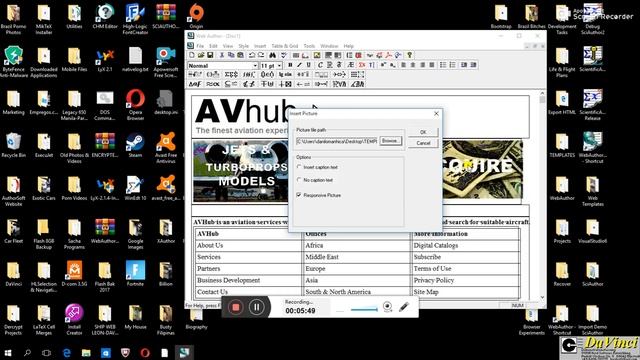The width and height of the screenshot is (640, 360).
Task: Click the Steam desktop icon
Action: tap(135, 146)
